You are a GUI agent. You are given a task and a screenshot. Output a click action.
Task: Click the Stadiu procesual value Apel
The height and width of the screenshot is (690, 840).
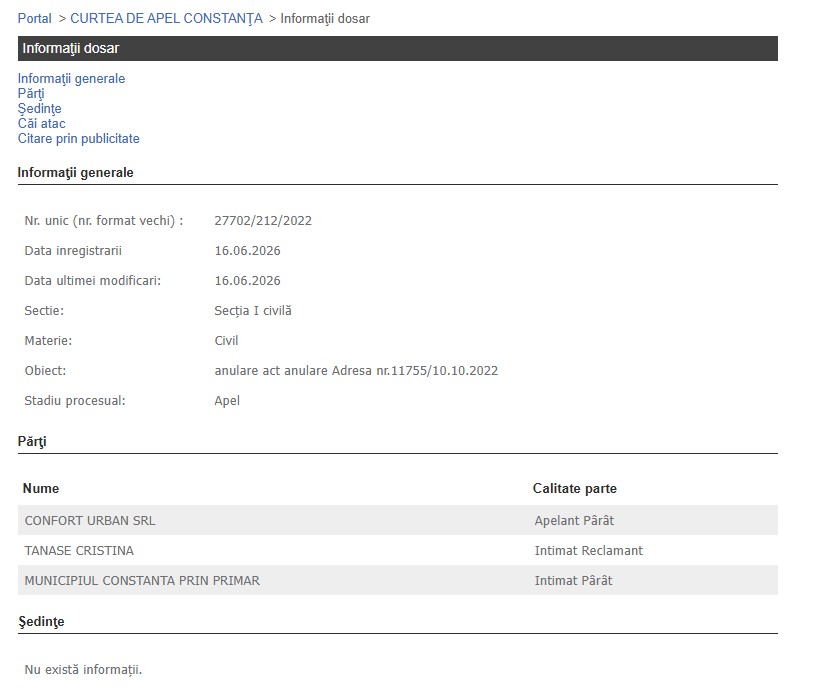tap(227, 401)
